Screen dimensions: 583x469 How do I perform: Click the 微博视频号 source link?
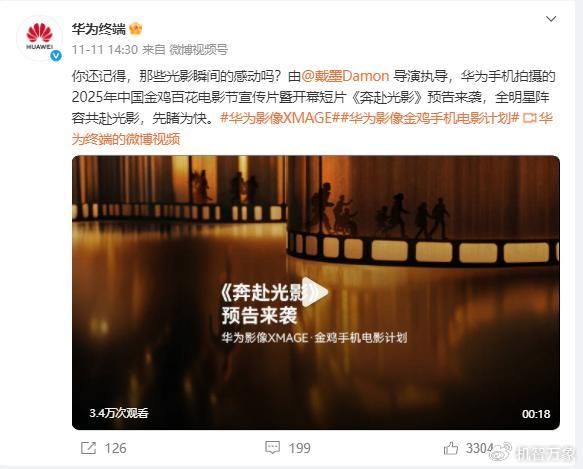(198, 49)
